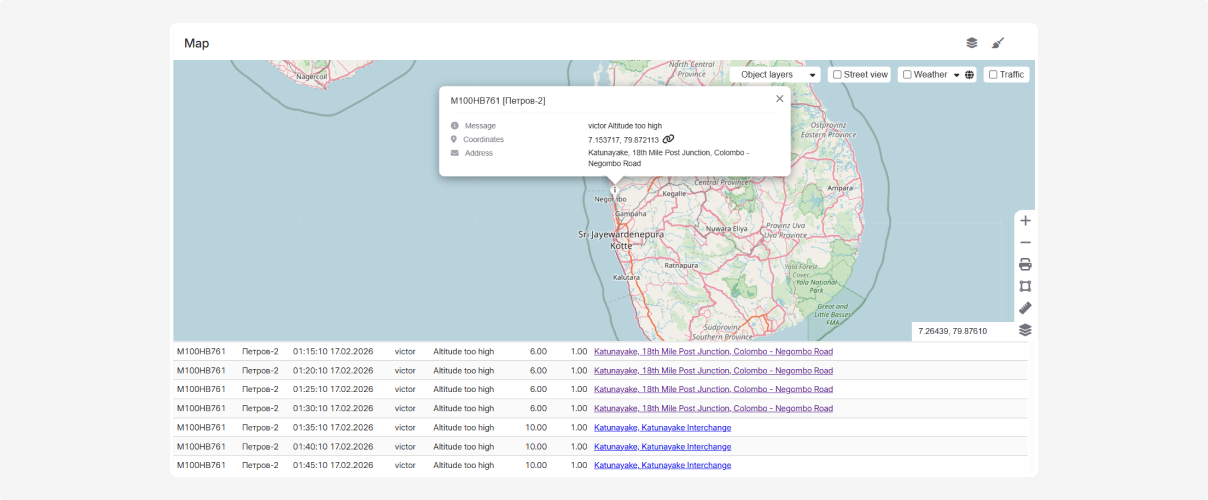The width and height of the screenshot is (1208, 500).
Task: Click the layers icon in the Map header
Action: [971, 43]
